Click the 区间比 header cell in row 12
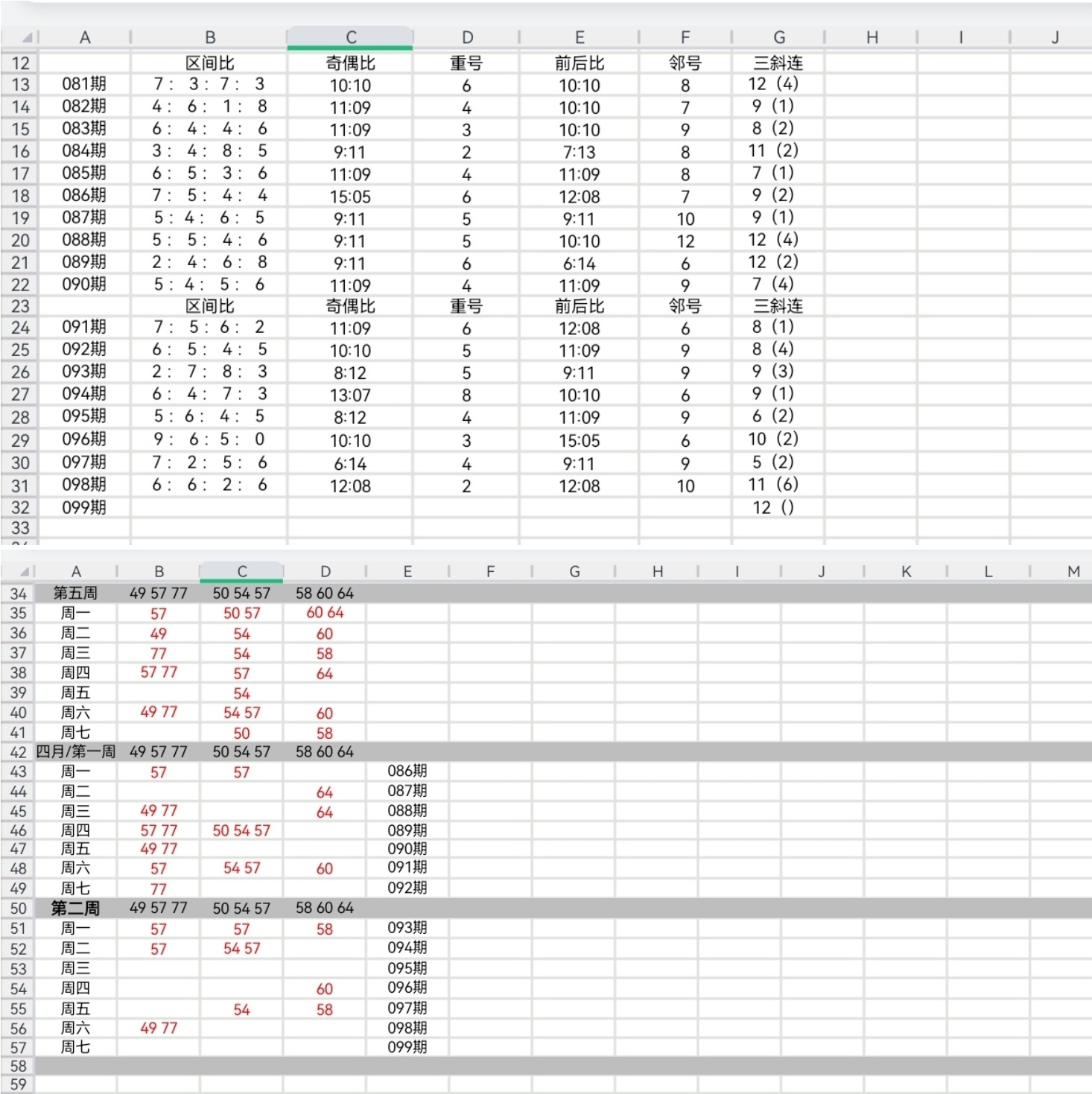Viewport: 1092px width, 1094px height. pos(209,63)
